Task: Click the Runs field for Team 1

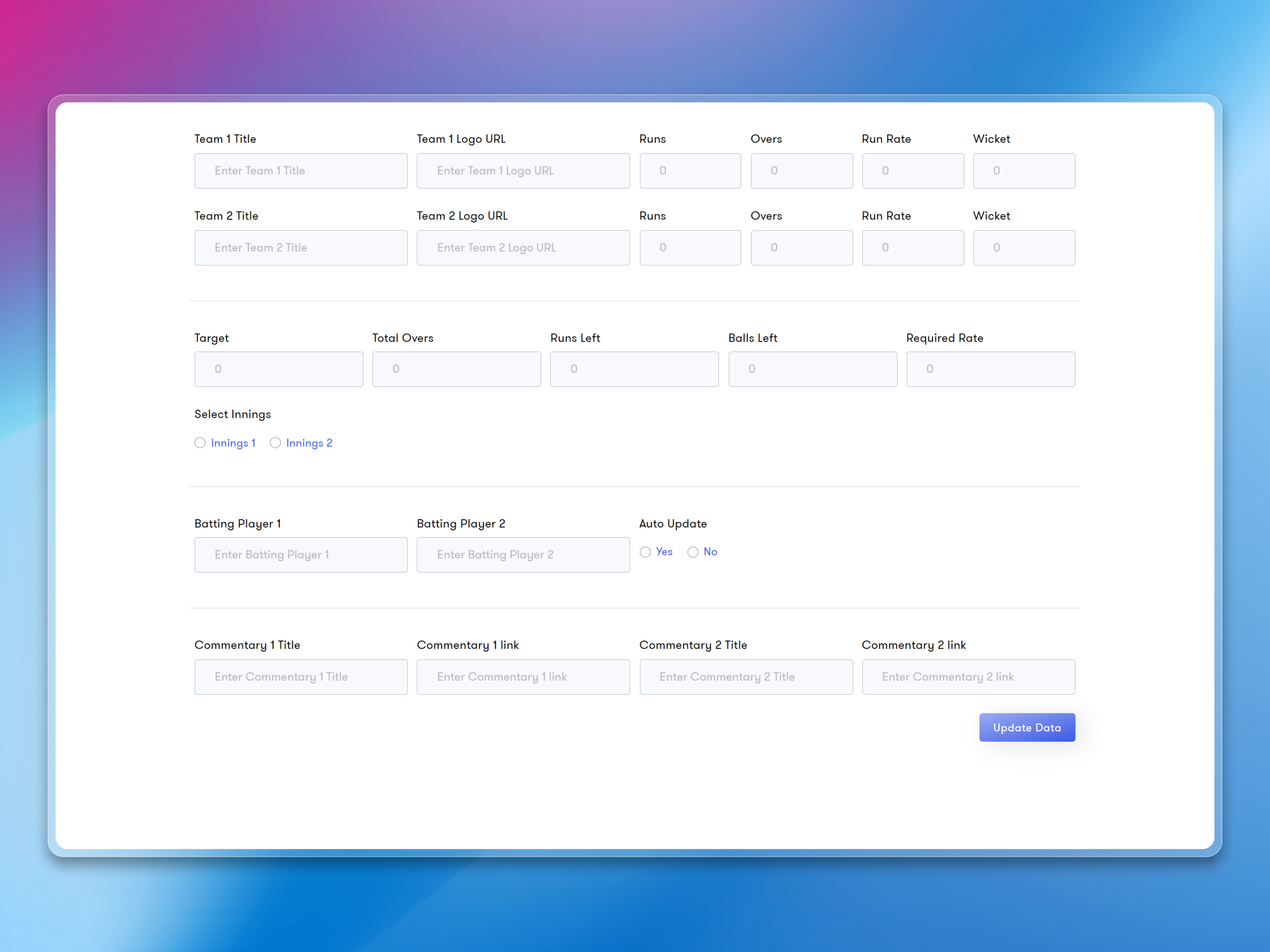Action: (690, 170)
